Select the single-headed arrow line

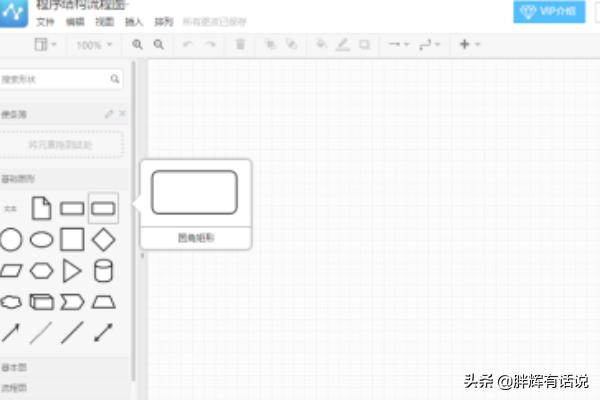11,333
